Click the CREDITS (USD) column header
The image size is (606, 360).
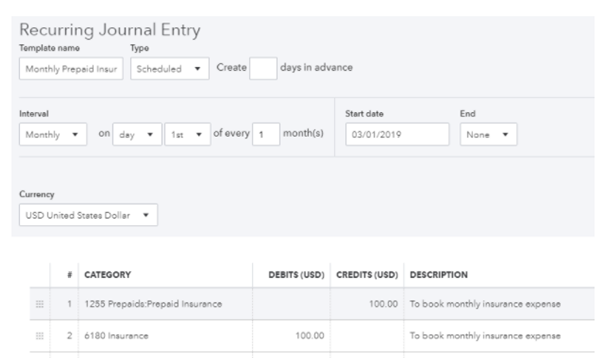click(x=367, y=275)
